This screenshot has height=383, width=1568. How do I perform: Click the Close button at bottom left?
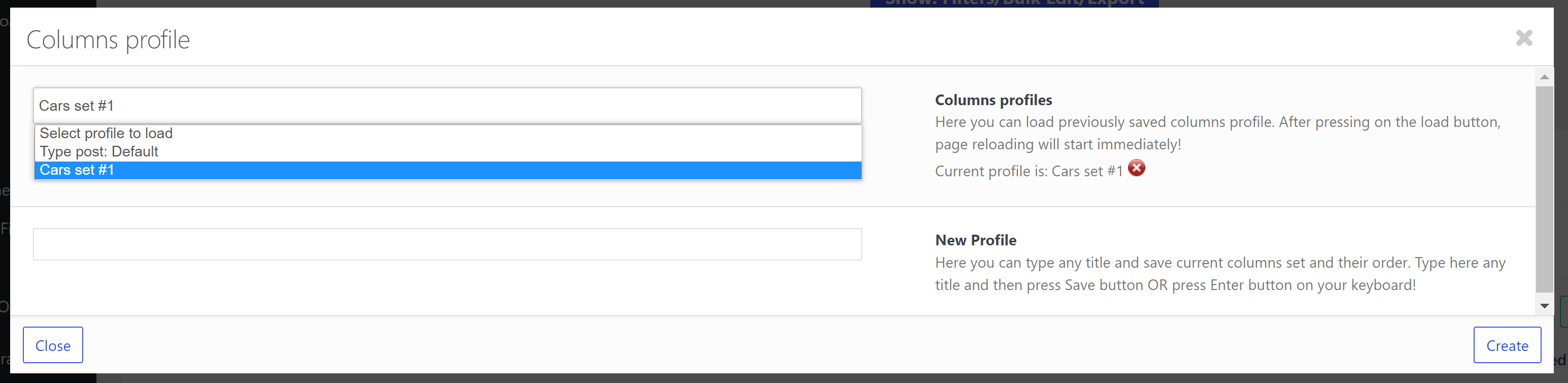53,345
